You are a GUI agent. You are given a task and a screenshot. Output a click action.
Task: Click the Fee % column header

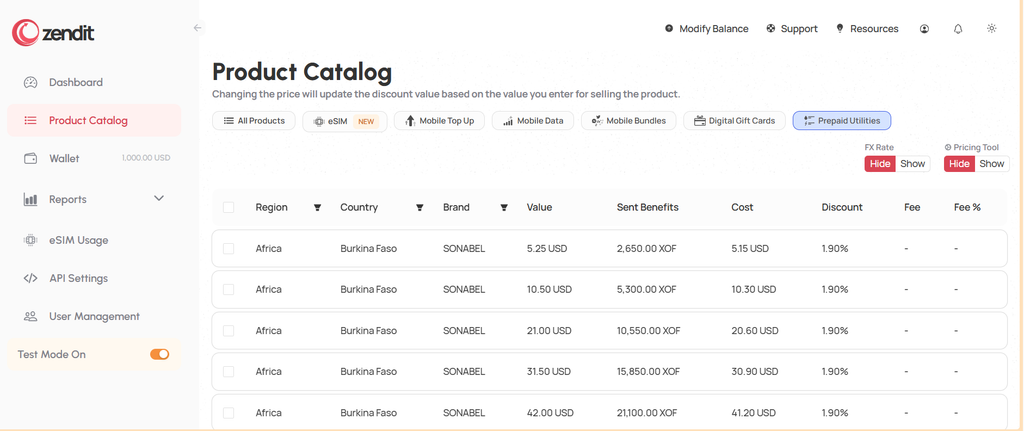tap(967, 207)
